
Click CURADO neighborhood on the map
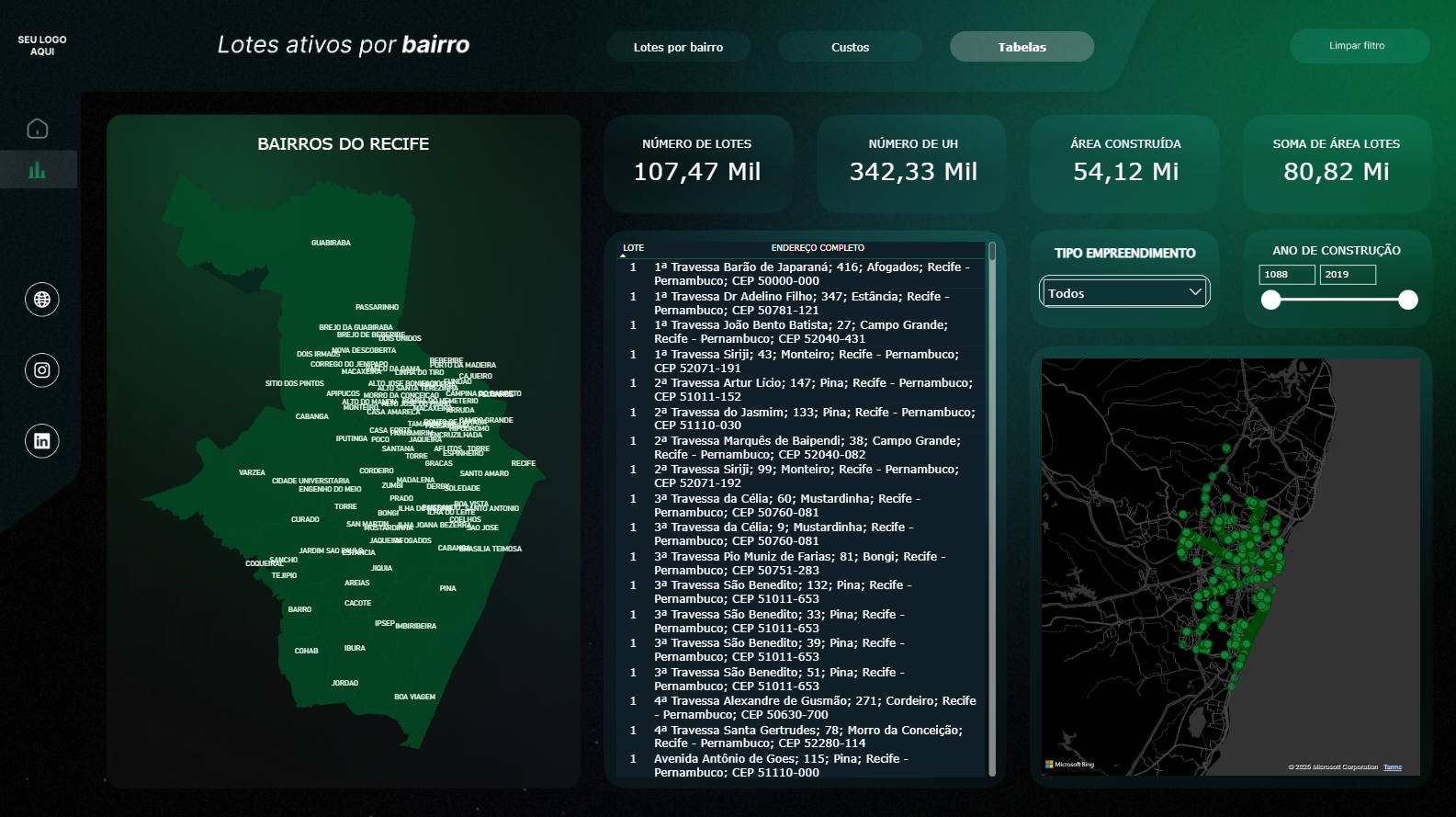click(x=305, y=519)
